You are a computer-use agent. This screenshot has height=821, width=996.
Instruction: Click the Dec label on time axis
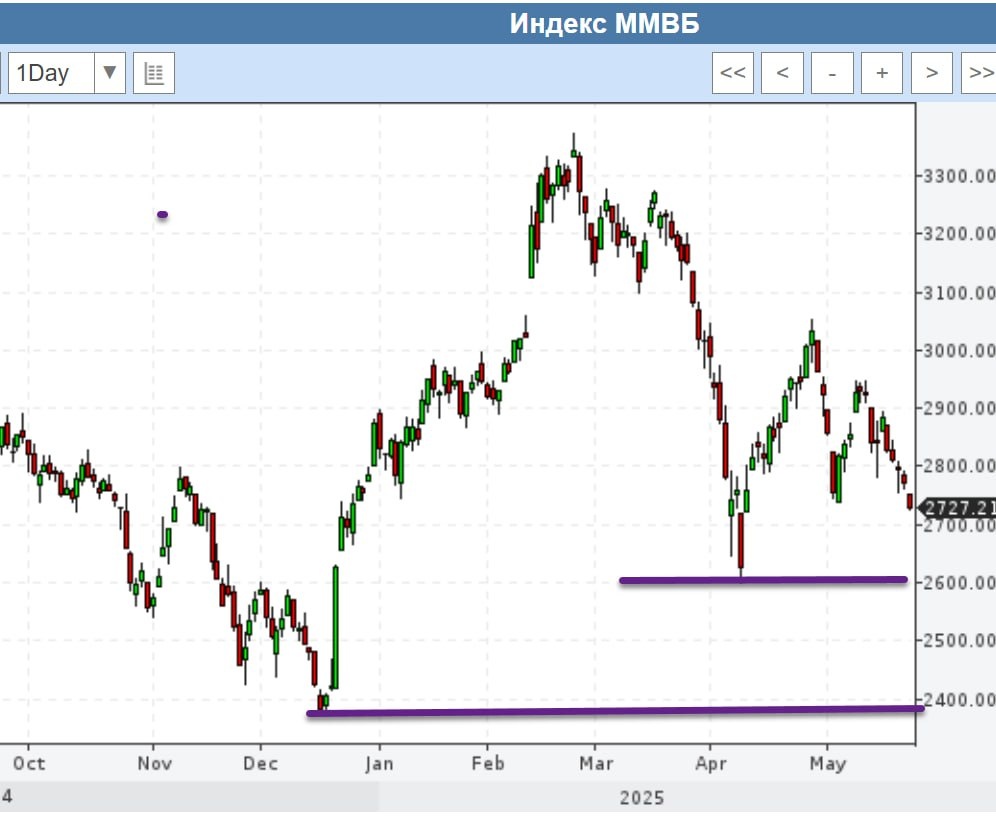click(x=260, y=763)
